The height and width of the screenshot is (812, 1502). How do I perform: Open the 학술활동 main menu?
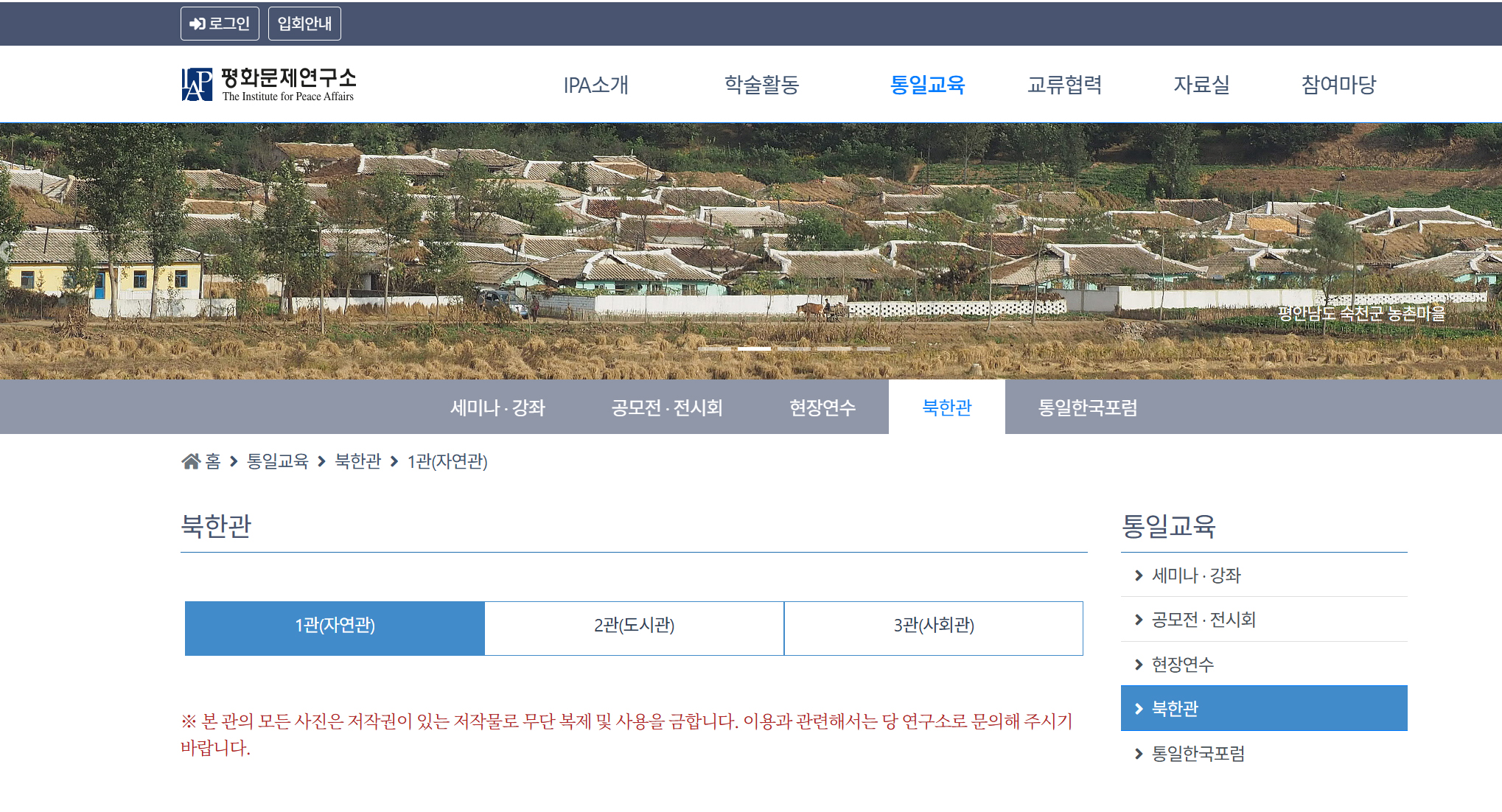[761, 85]
